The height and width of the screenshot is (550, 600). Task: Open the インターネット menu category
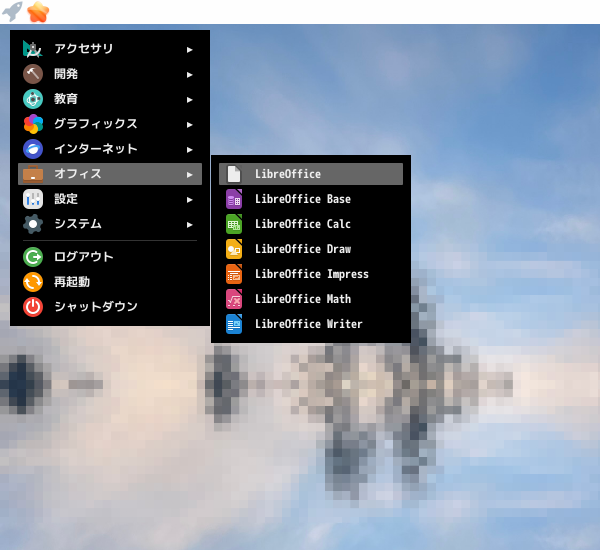point(110,149)
